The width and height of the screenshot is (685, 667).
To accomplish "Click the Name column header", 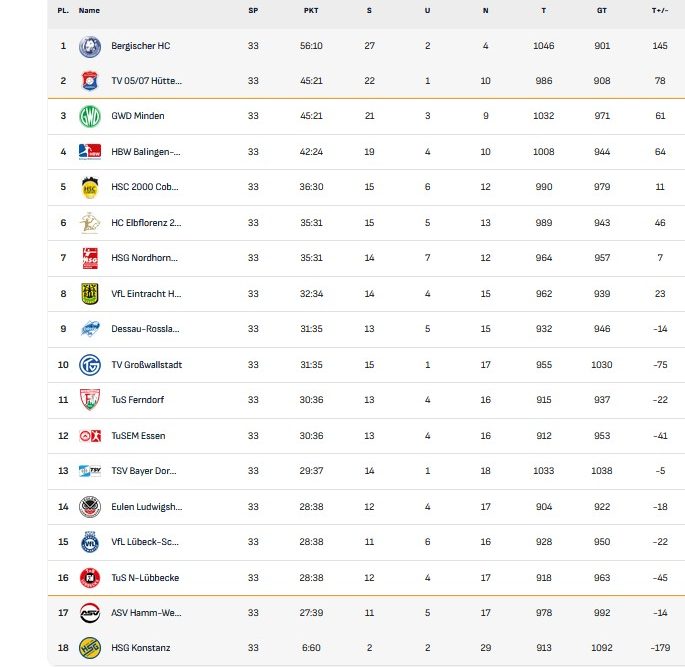I will click(89, 10).
